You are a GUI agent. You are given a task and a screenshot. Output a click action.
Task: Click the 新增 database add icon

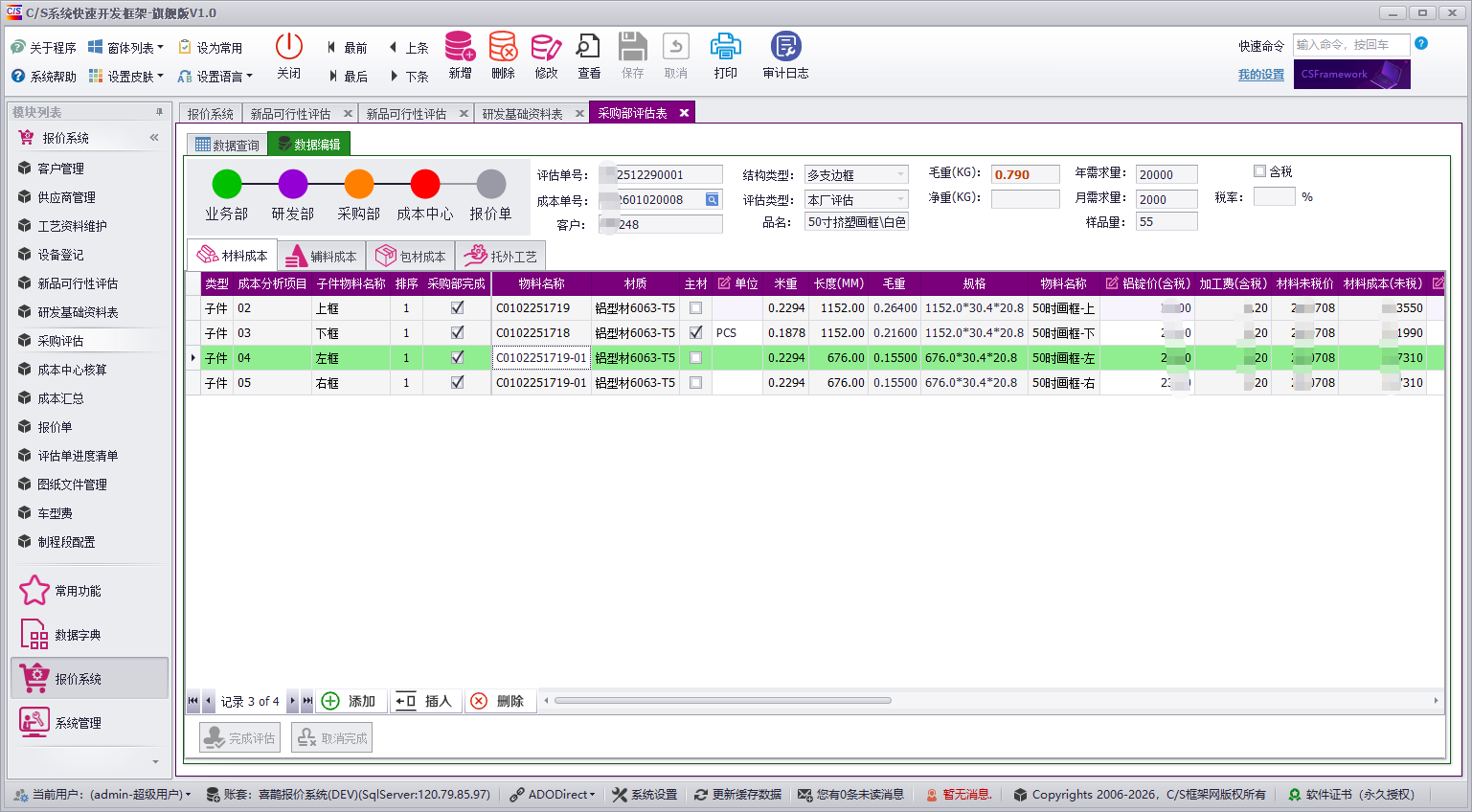460,46
